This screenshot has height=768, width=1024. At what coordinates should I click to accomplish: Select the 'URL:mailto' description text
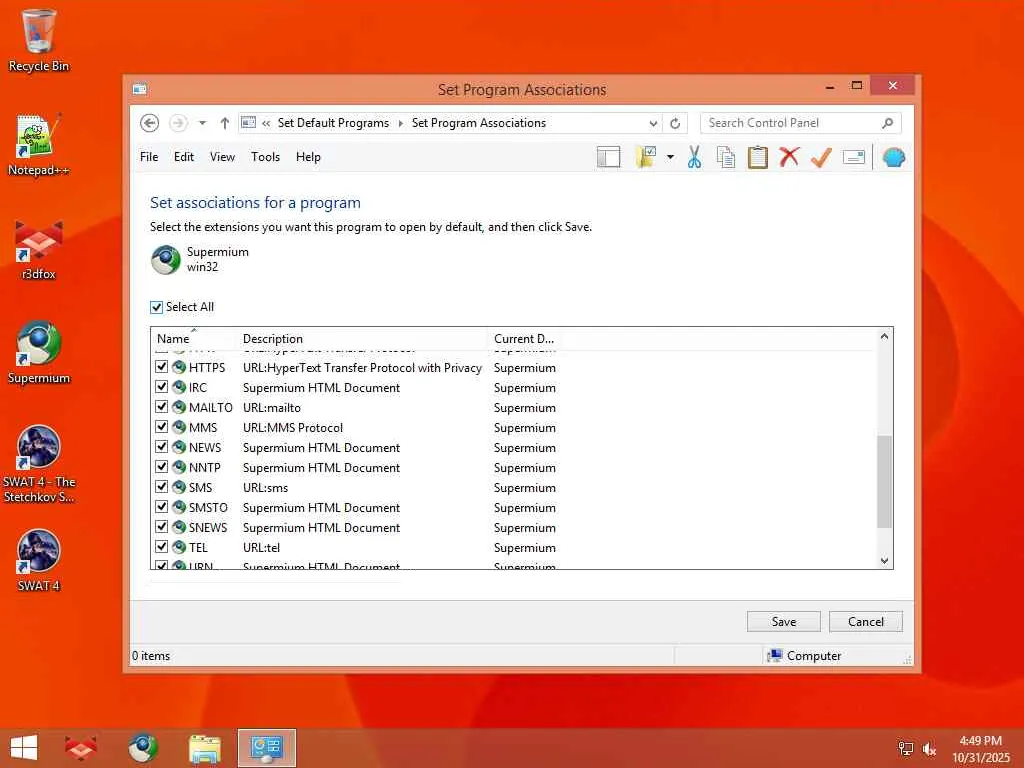272,408
